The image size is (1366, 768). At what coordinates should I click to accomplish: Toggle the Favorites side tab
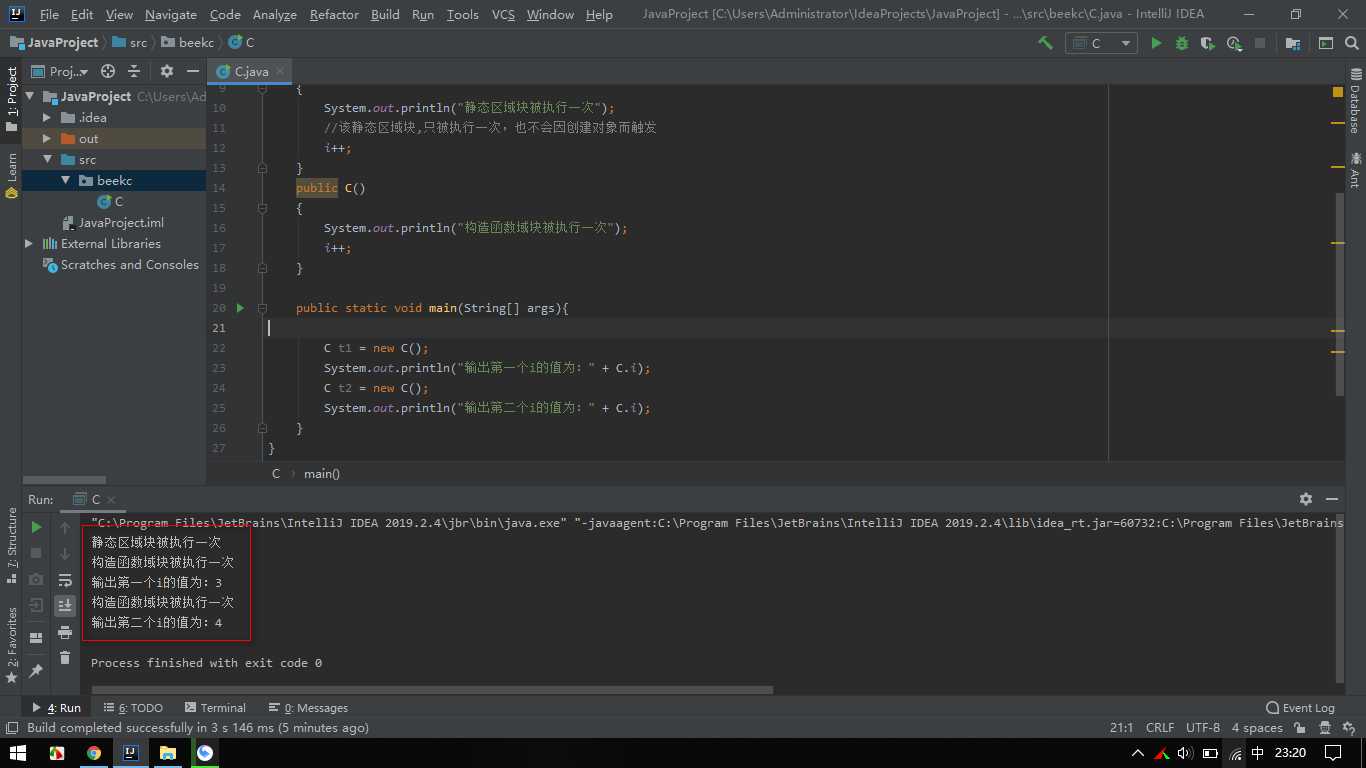point(12,645)
